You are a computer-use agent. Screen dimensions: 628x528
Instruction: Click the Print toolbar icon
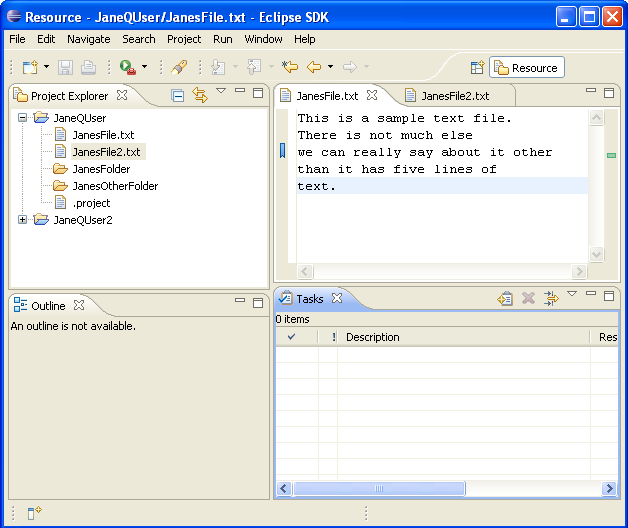[88, 67]
